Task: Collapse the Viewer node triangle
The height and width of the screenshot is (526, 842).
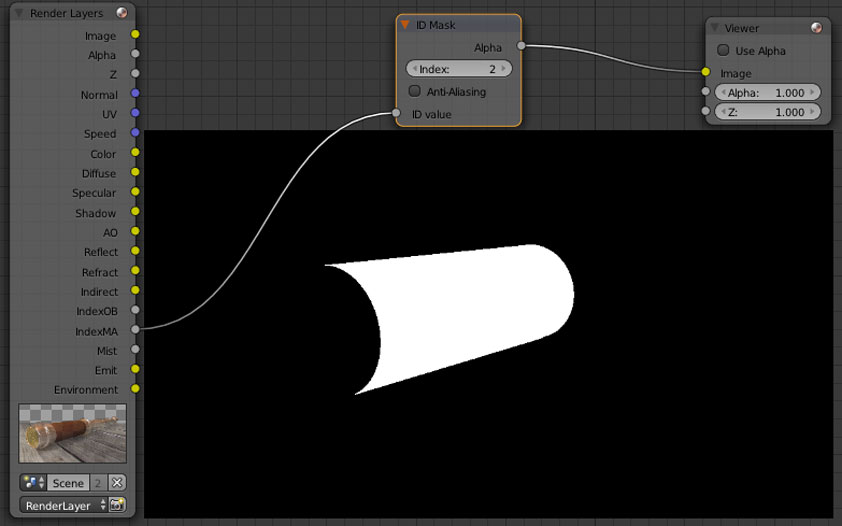Action: pos(715,28)
